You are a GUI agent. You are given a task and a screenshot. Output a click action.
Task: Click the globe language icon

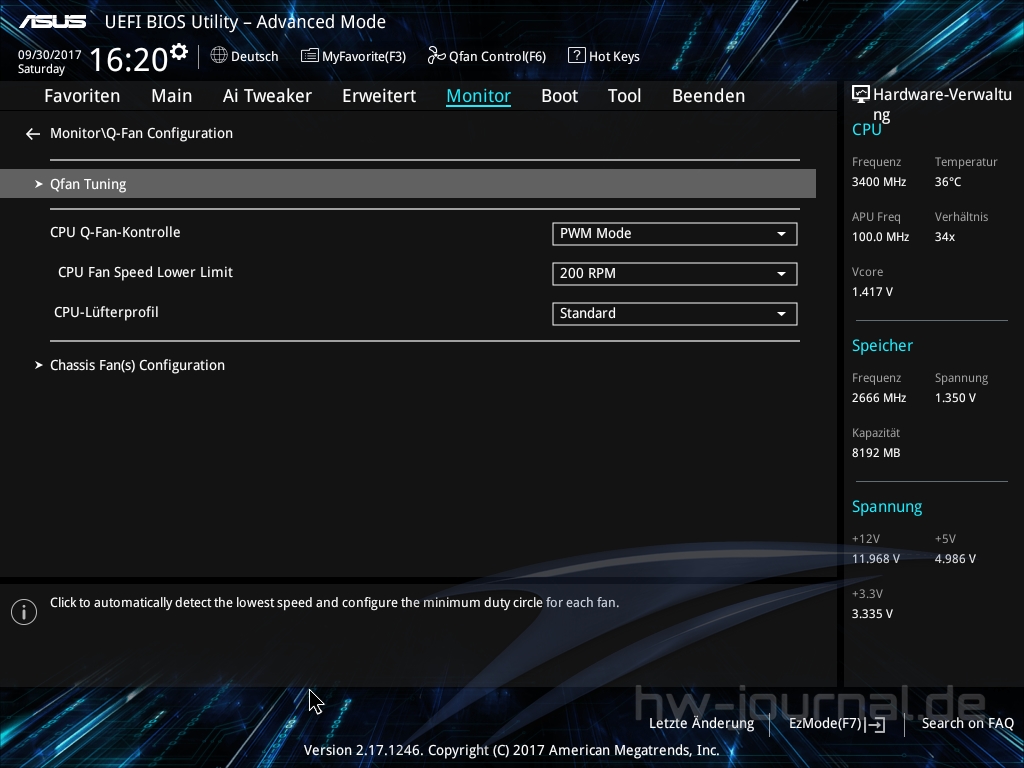219,56
